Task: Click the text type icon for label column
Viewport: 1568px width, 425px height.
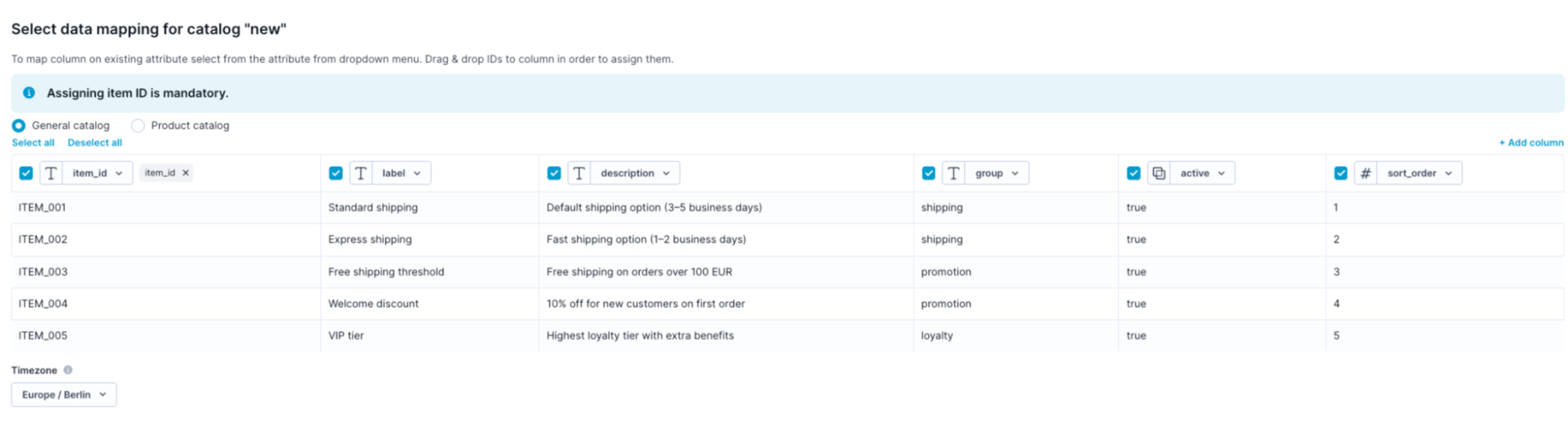Action: tap(361, 173)
